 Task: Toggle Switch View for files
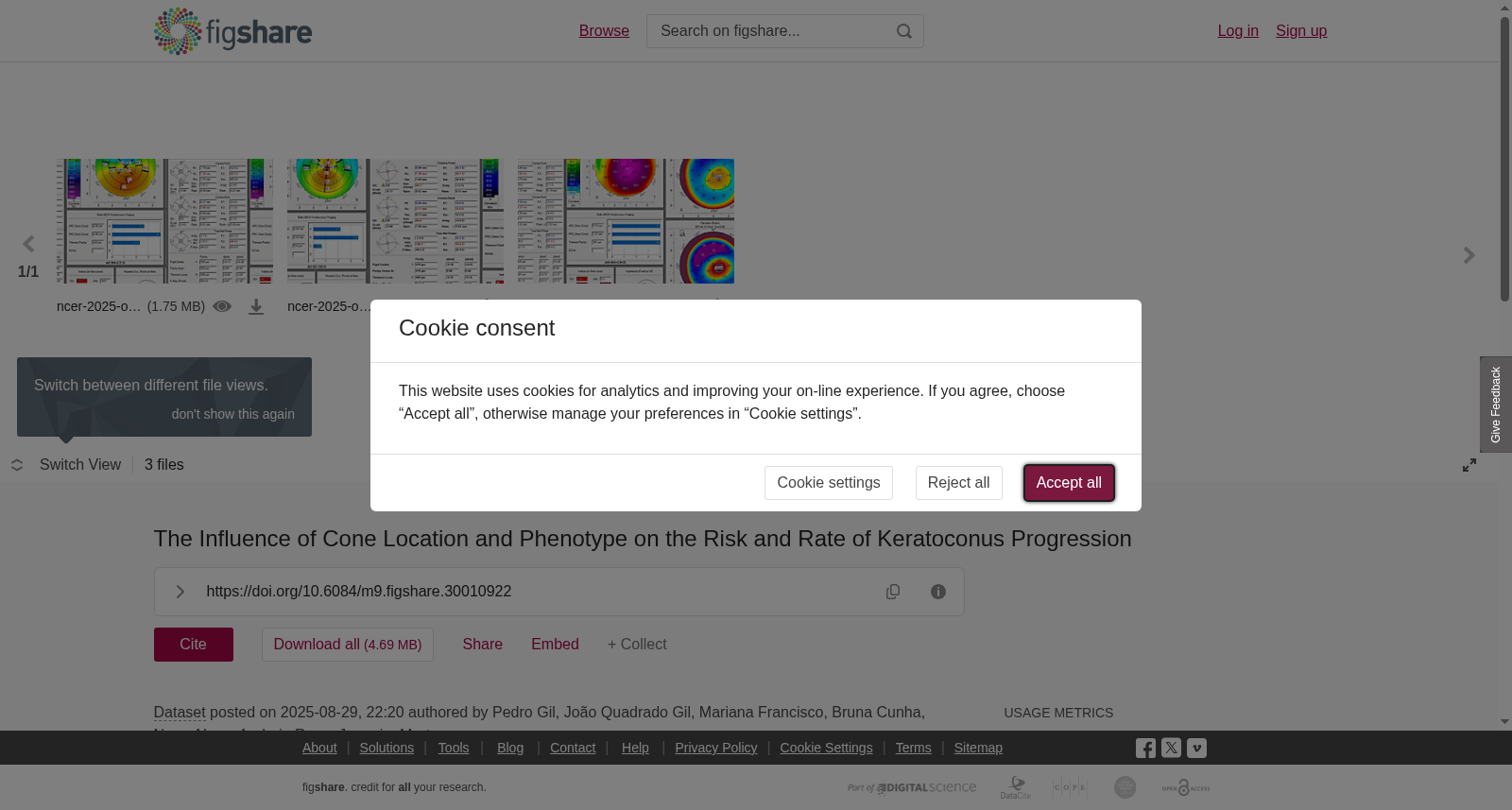[66, 465]
